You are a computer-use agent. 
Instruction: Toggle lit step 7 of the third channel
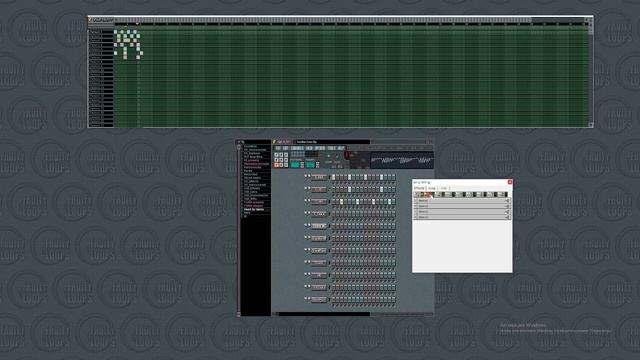coord(358,202)
